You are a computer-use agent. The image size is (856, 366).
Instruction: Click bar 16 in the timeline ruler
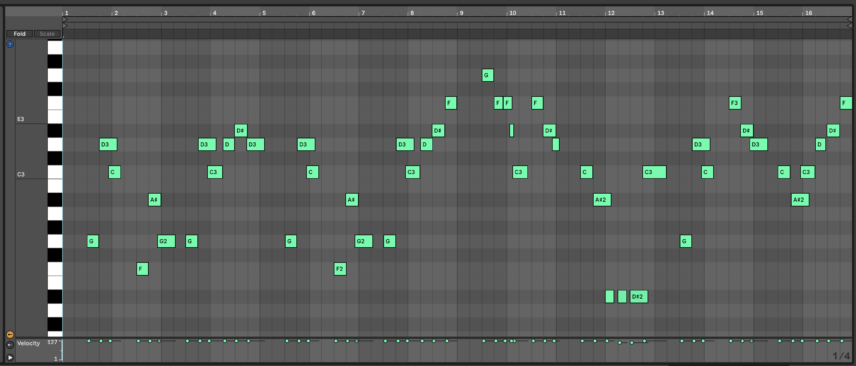tap(808, 13)
